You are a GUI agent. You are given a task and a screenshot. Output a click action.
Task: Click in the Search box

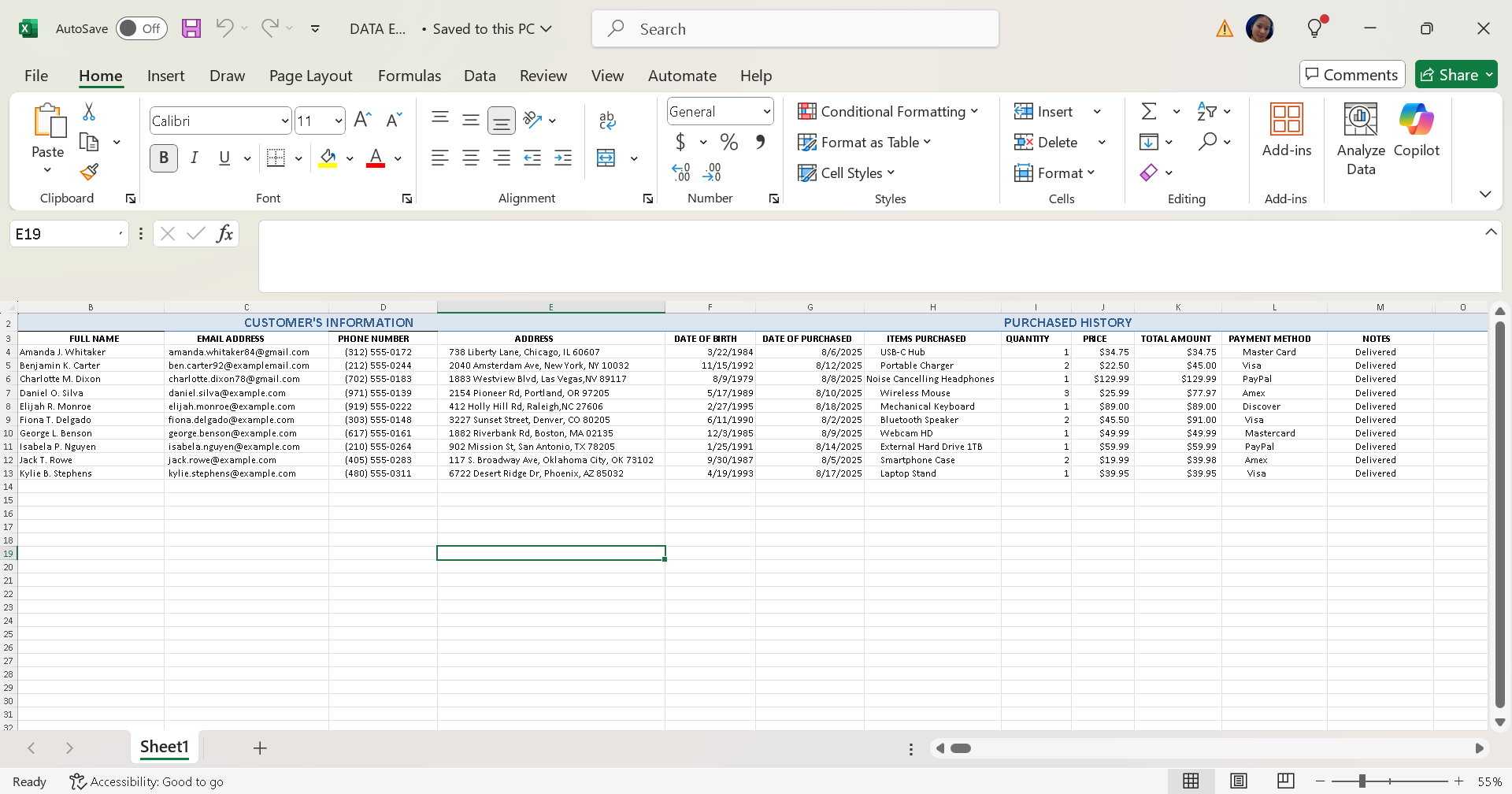coord(795,29)
